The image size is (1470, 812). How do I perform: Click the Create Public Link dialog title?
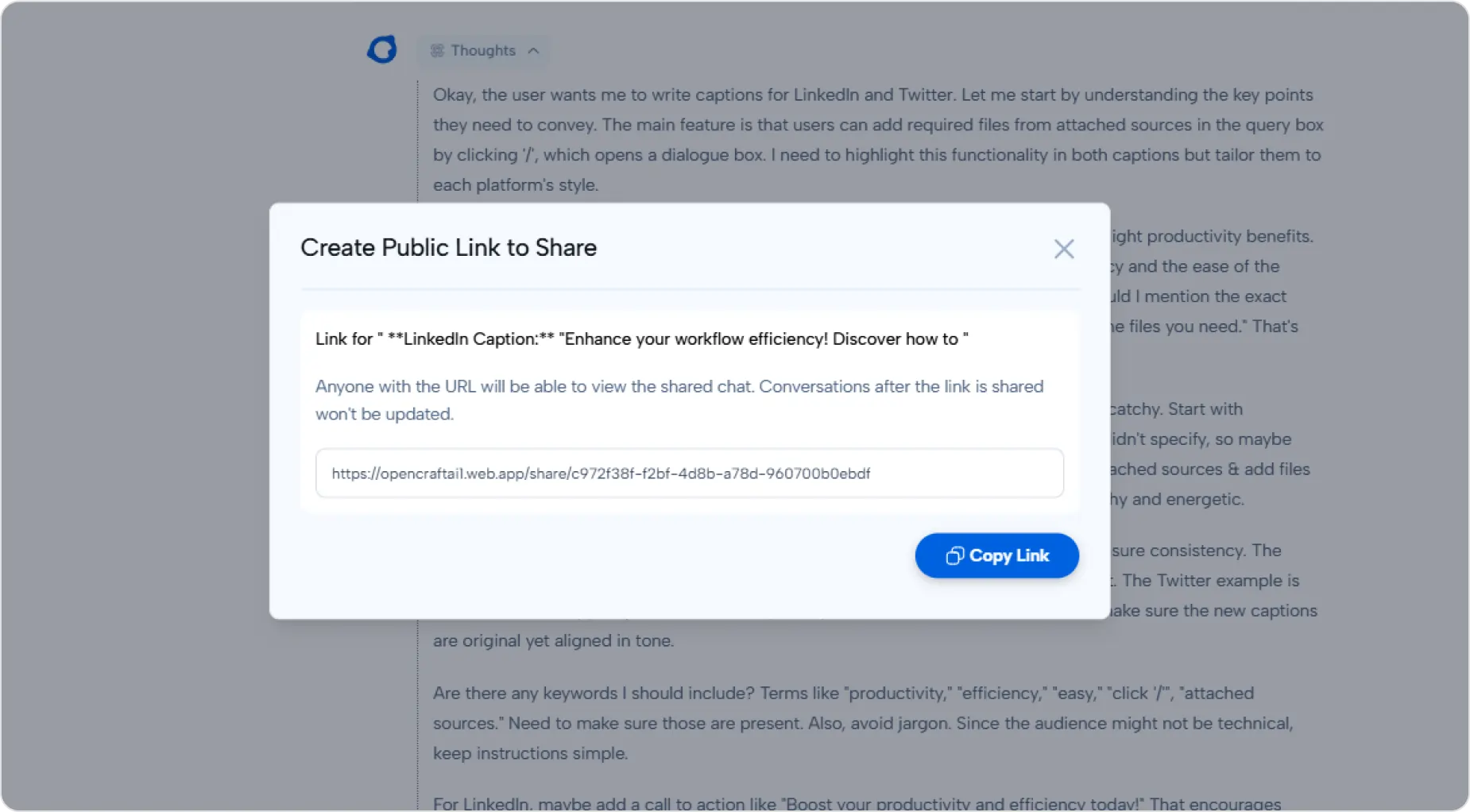pyautogui.click(x=447, y=247)
